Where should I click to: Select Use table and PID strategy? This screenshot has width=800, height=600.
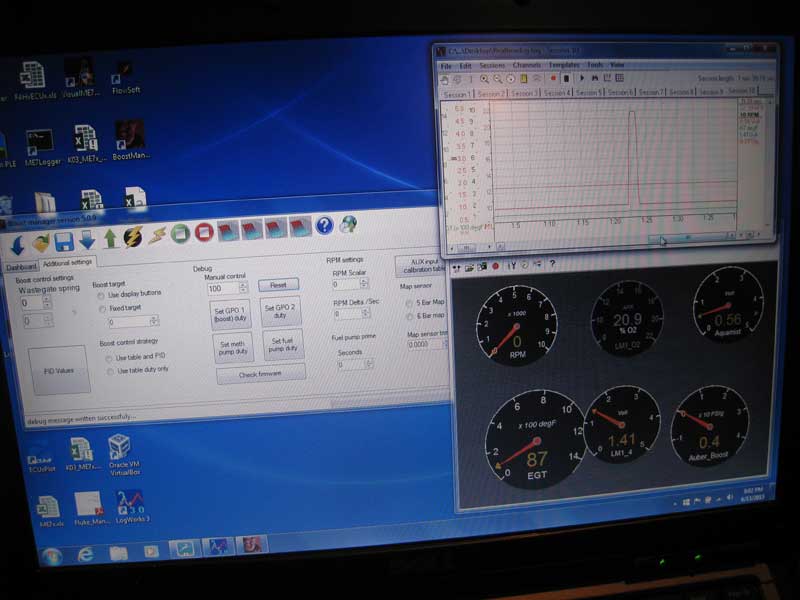[x=109, y=357]
